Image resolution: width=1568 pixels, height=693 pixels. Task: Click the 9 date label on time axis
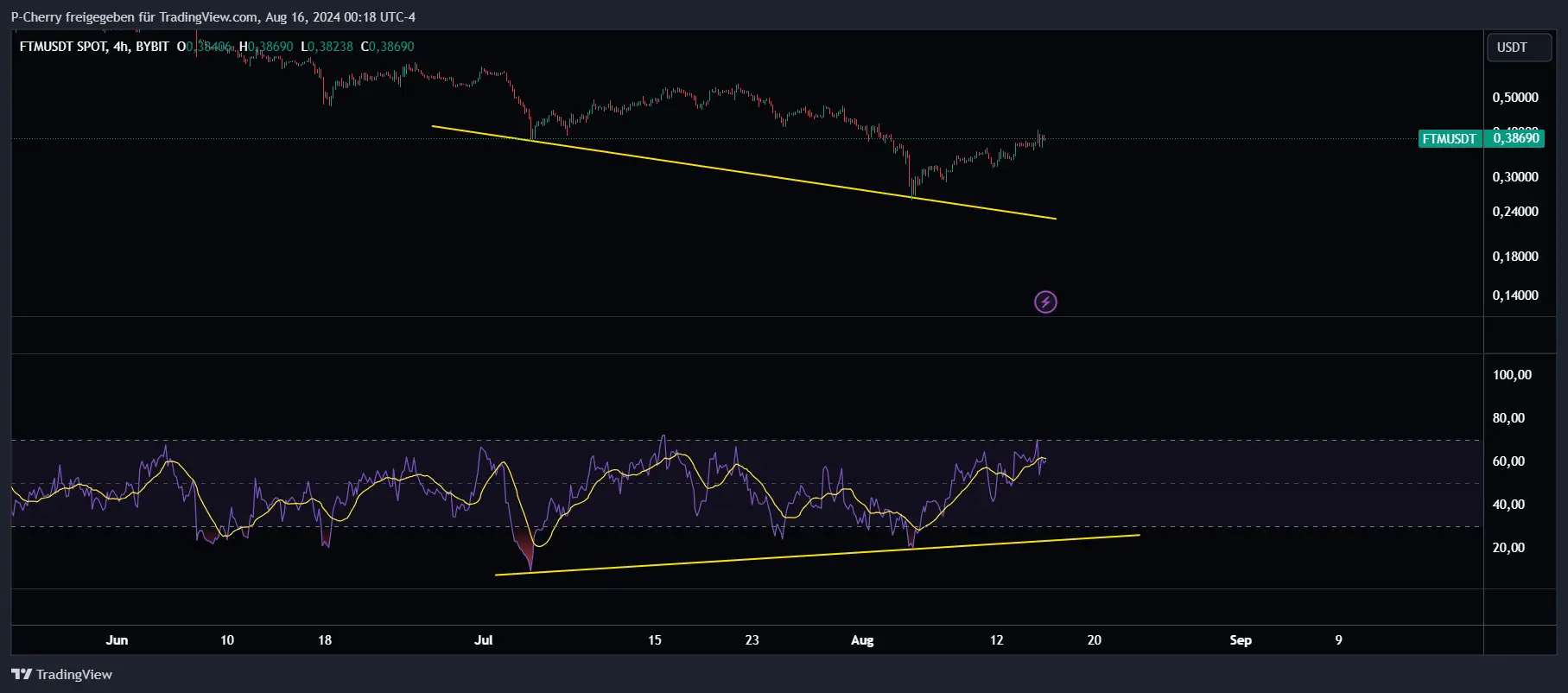click(x=1338, y=640)
